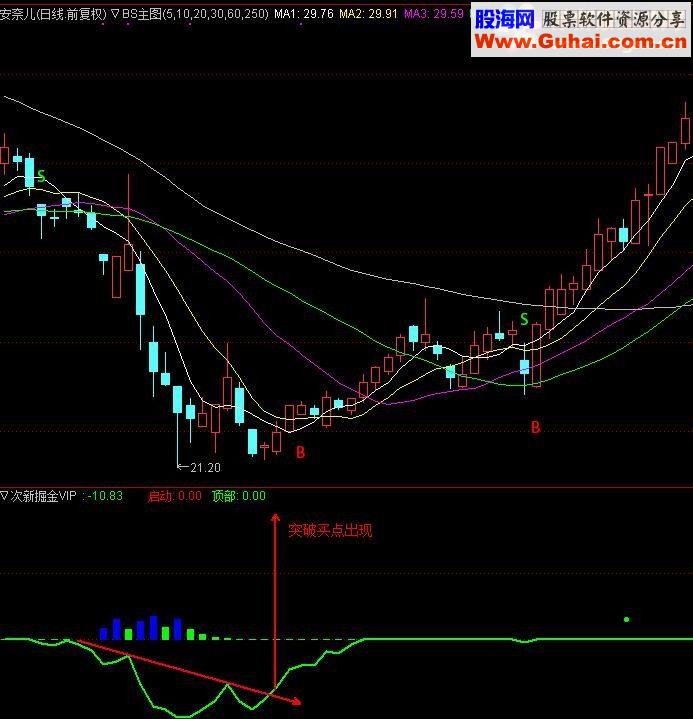Select the red 启动: 0.00 readout
Image resolution: width=693 pixels, height=719 pixels.
pos(174,496)
